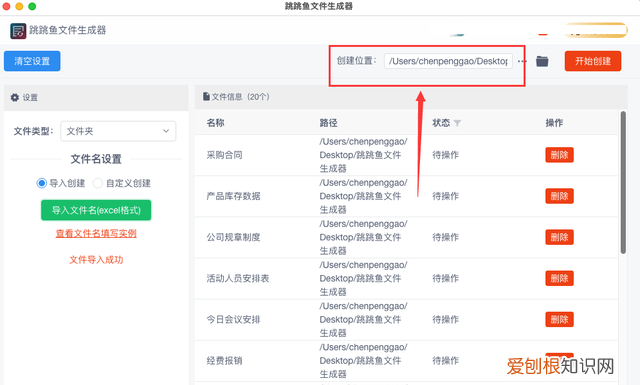The width and height of the screenshot is (640, 385).
Task: Click the 待操作 status in 采购合同 row
Action: (446, 155)
